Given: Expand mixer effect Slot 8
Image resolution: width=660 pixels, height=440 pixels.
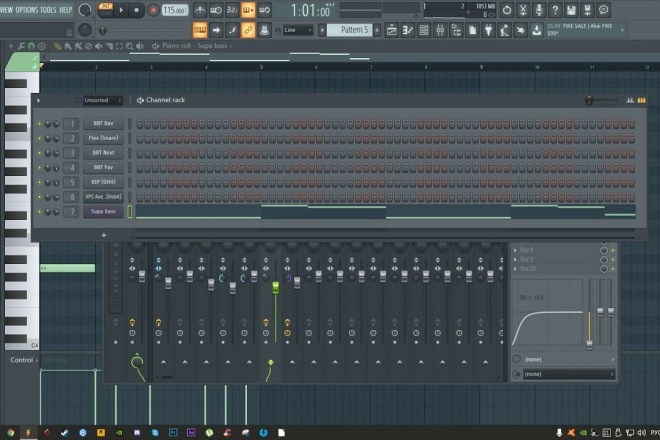Looking at the screenshot, I should coord(515,250).
